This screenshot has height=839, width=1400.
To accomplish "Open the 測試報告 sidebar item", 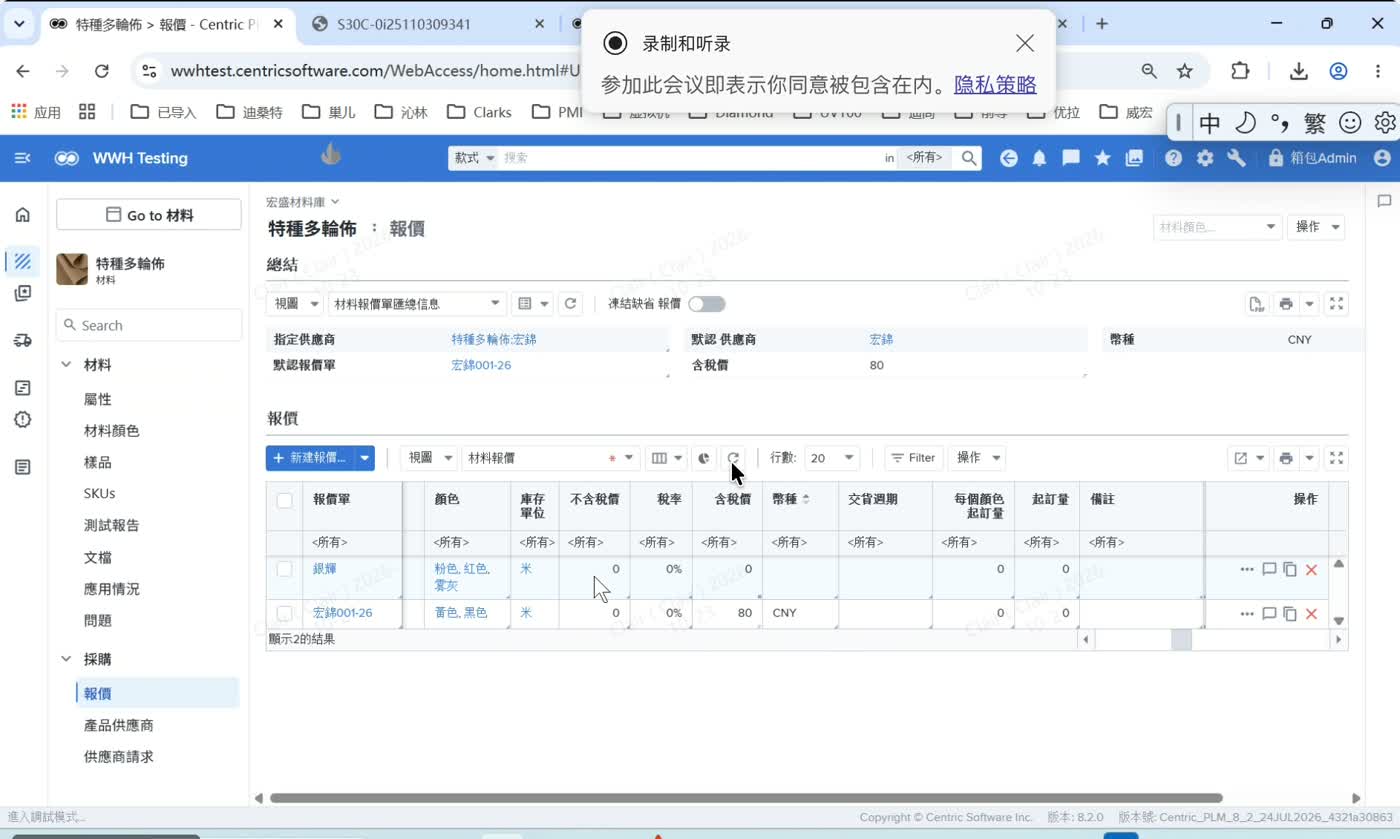I will (112, 525).
